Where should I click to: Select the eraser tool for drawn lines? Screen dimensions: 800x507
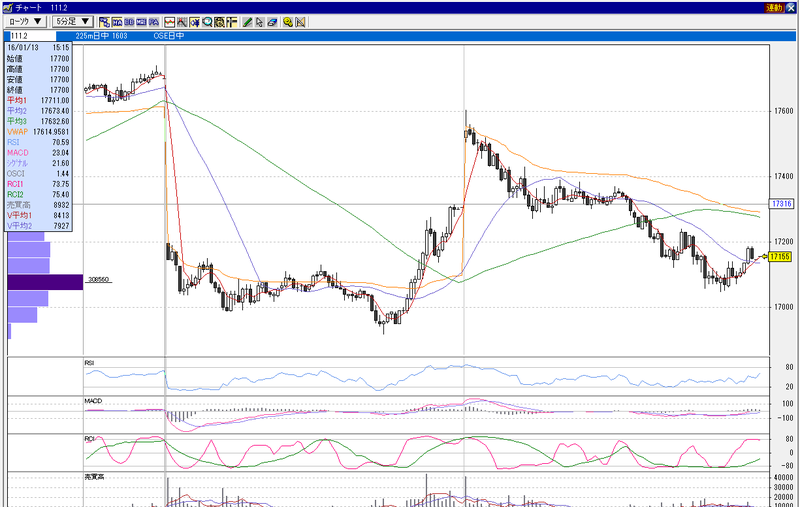click(x=272, y=22)
